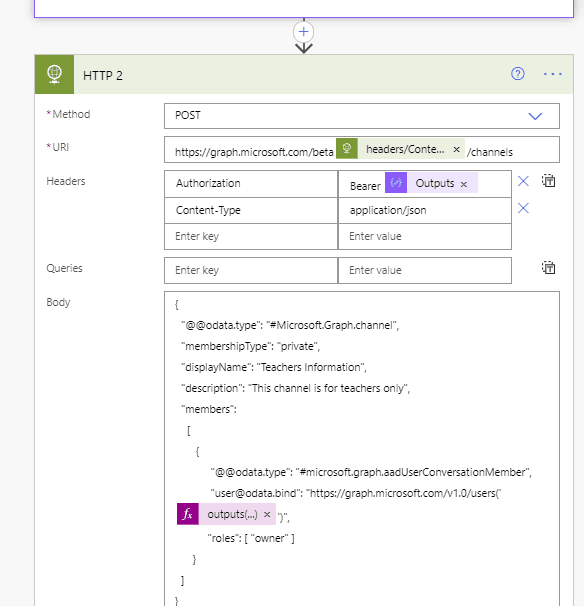This screenshot has width=584, height=606.
Task: Edit the application/json header value
Action: (x=425, y=211)
